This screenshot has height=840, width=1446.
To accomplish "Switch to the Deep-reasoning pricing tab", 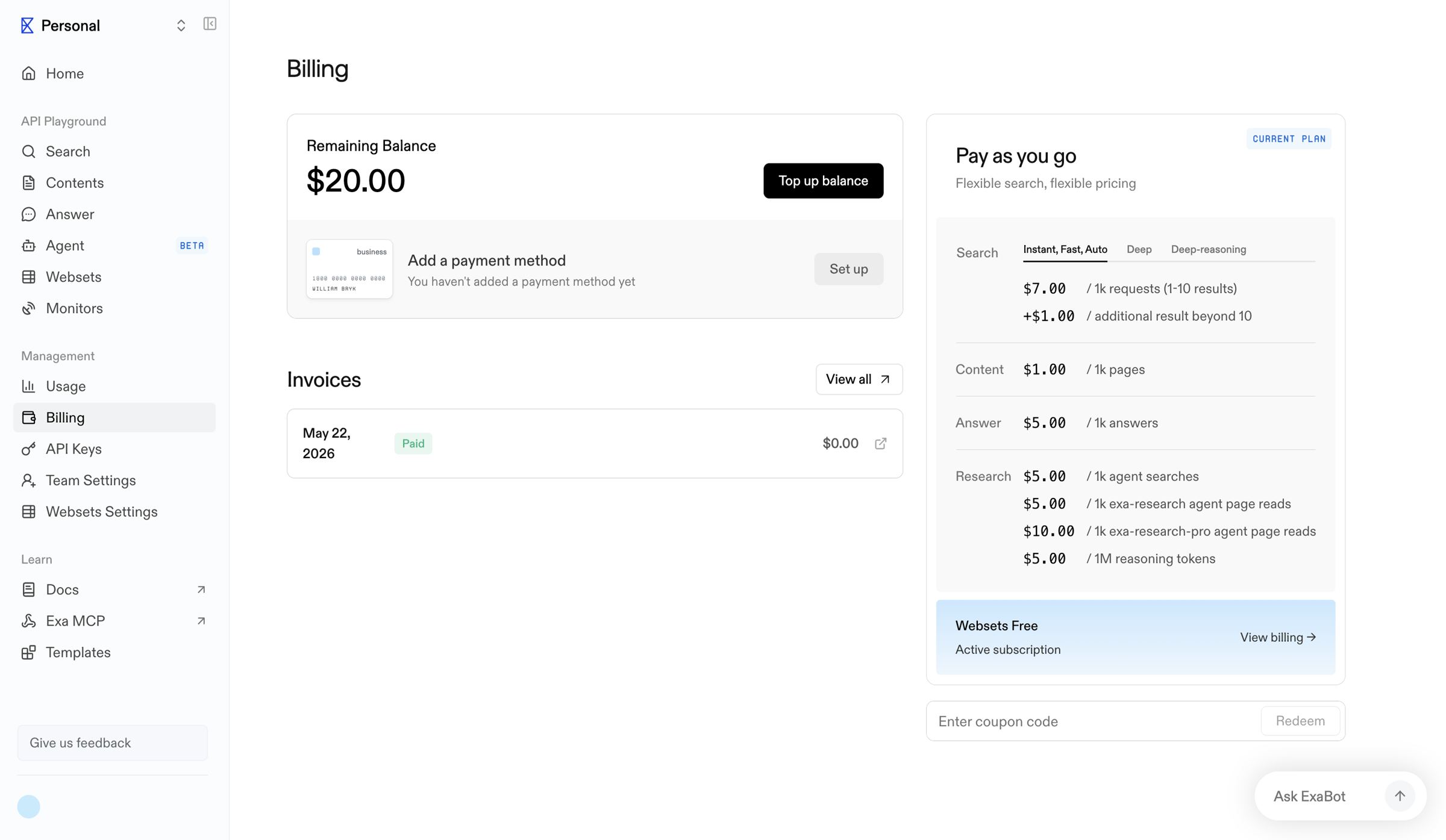I will click(1209, 249).
